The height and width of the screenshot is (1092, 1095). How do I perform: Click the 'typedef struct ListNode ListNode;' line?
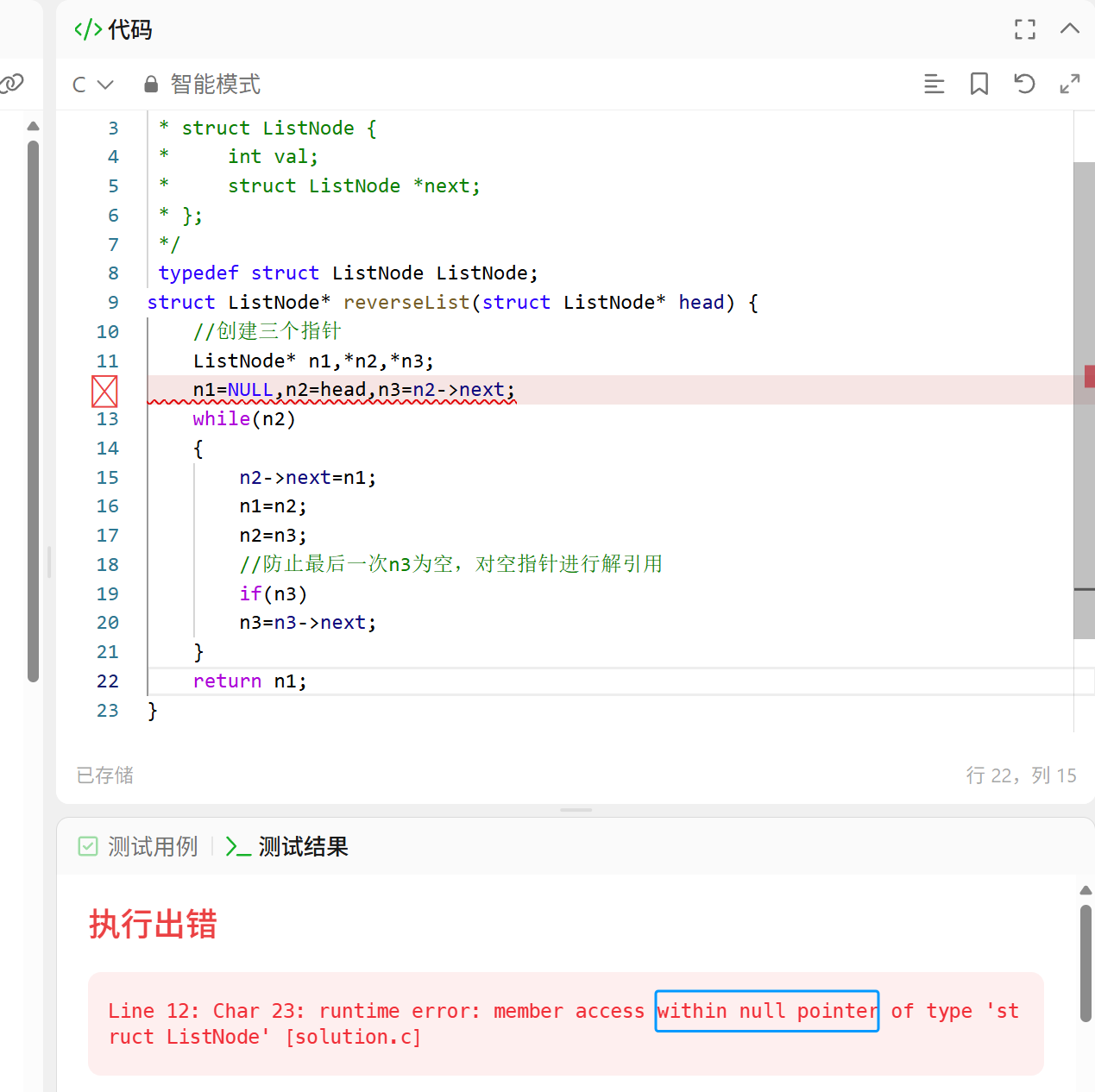coord(348,273)
